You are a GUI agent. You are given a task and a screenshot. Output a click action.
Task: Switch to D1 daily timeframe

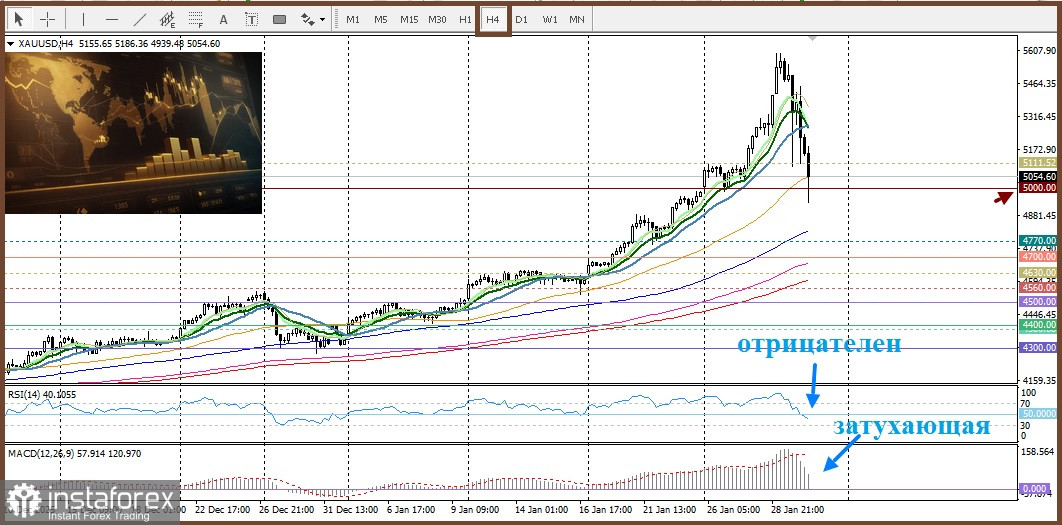[521, 19]
